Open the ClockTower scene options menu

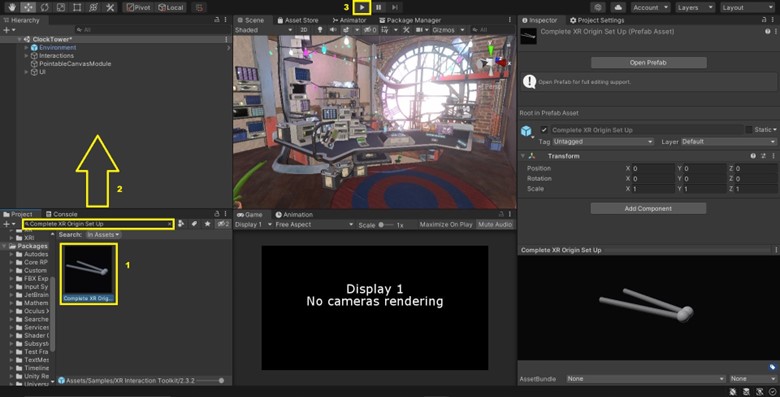tap(226, 39)
